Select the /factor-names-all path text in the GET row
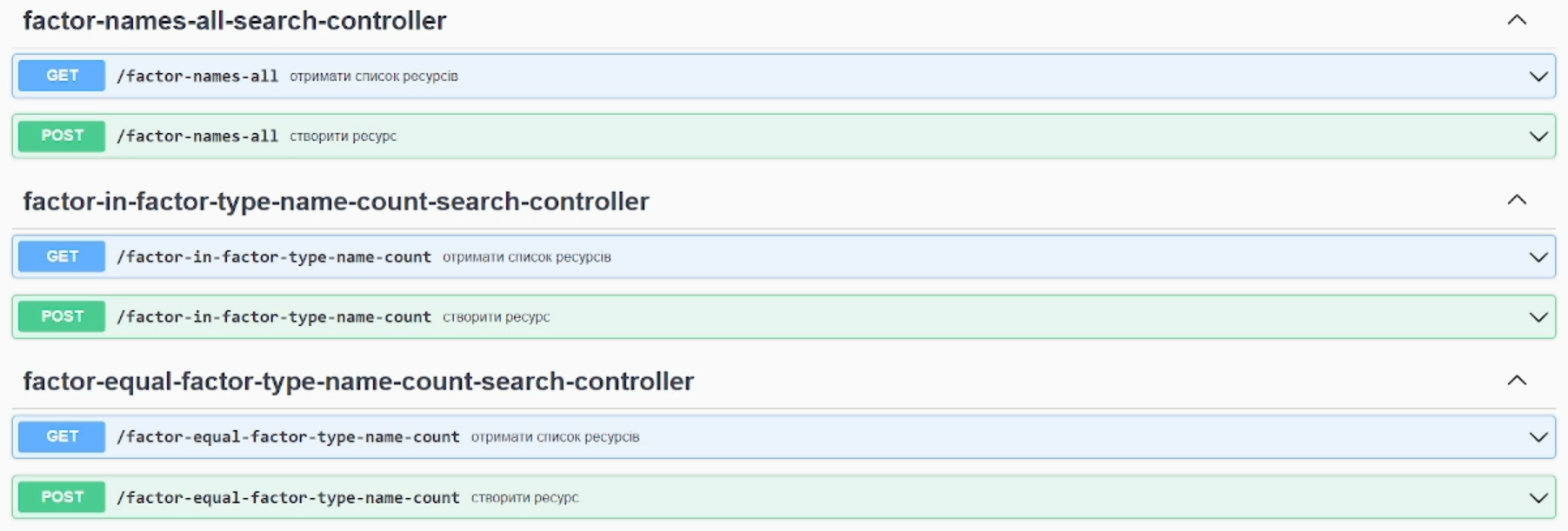Image resolution: width=1568 pixels, height=531 pixels. click(x=197, y=76)
